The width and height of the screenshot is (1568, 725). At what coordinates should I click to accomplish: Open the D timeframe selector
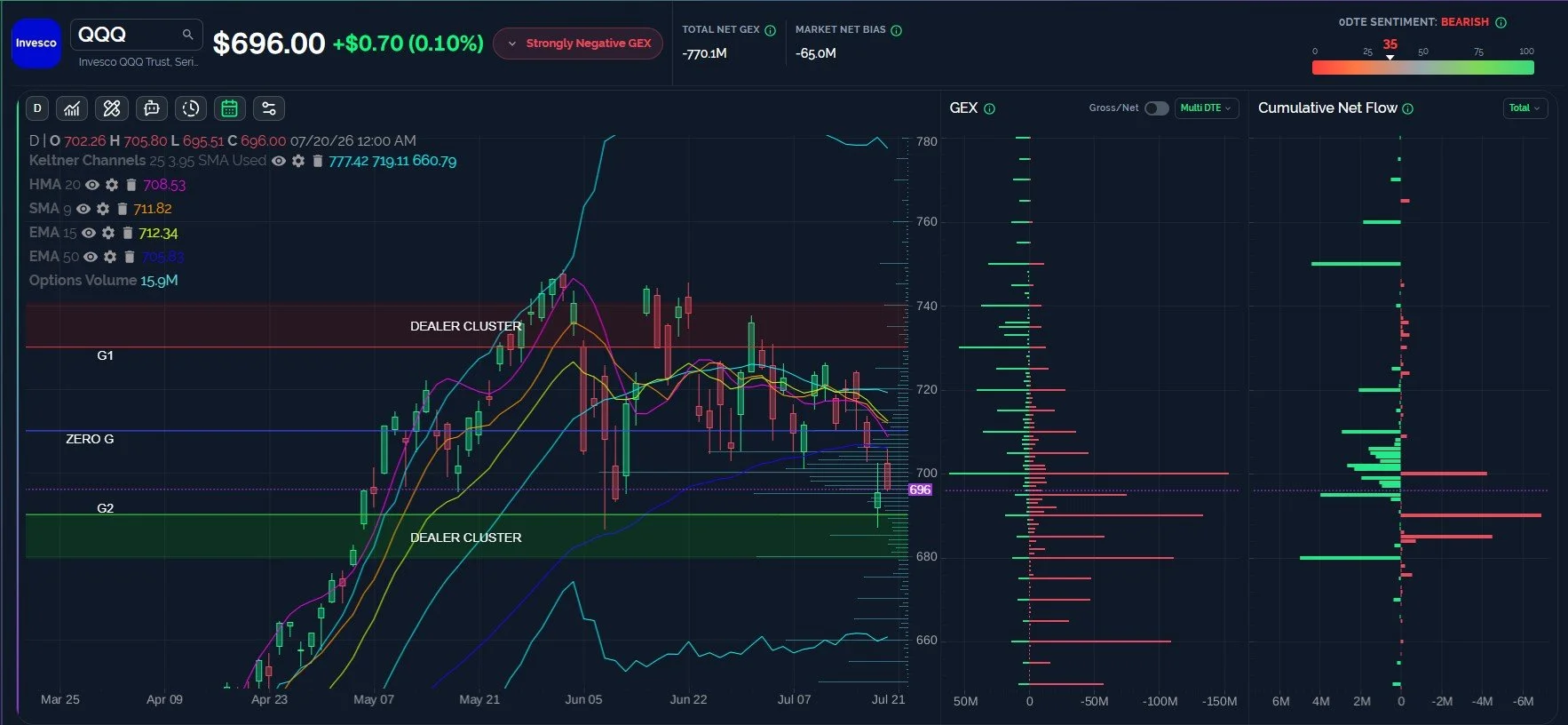[x=37, y=108]
